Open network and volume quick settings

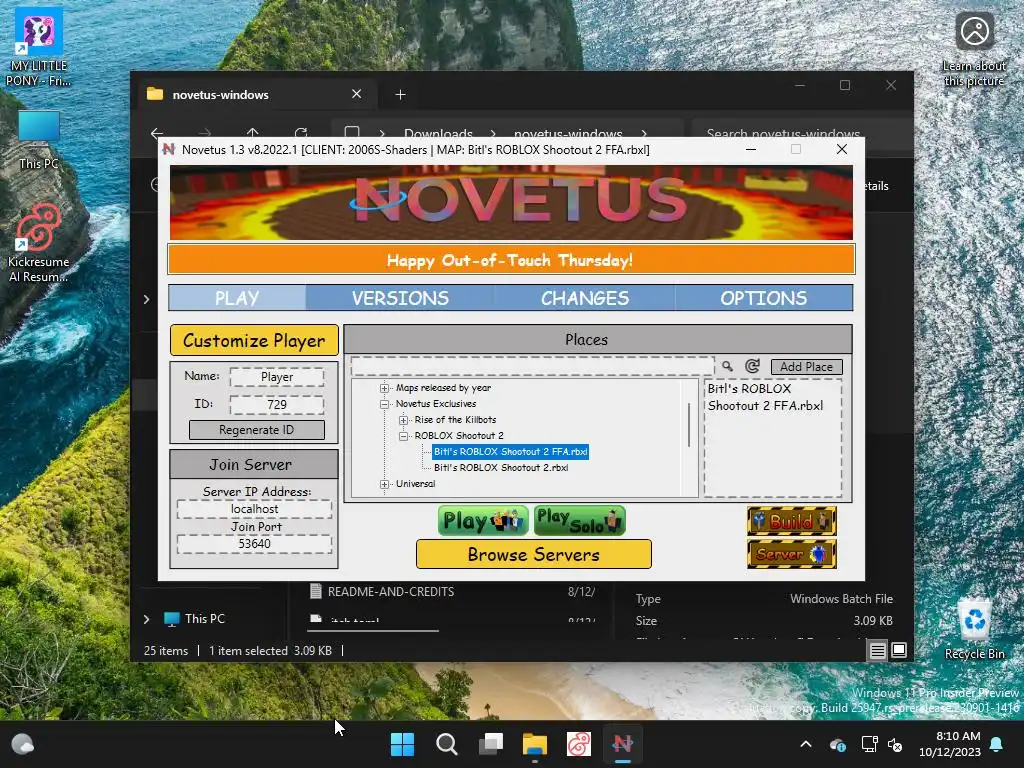pyautogui.click(x=882, y=744)
